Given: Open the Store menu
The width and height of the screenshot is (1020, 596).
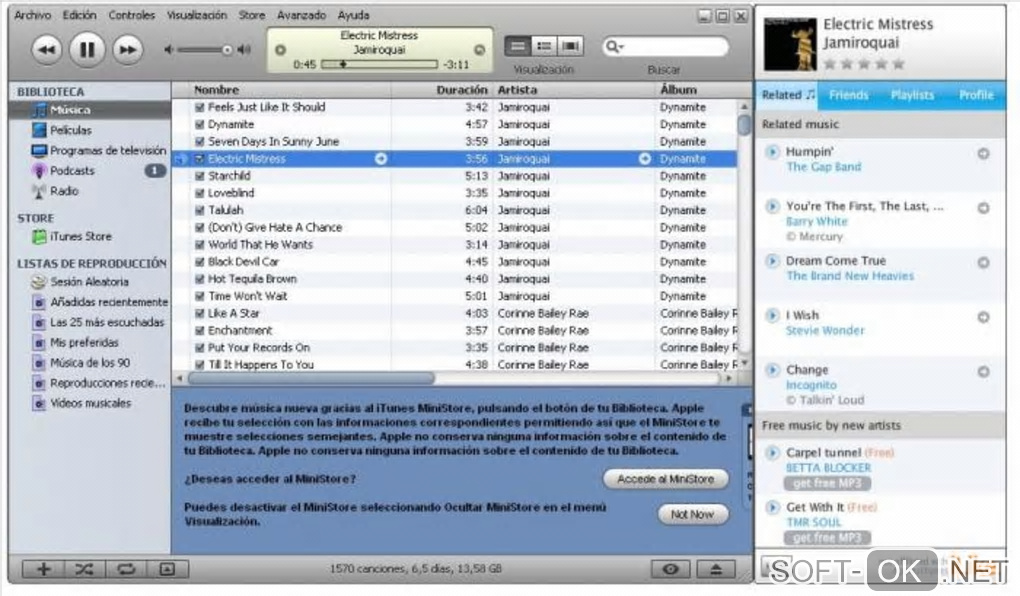Looking at the screenshot, I should pyautogui.click(x=252, y=14).
